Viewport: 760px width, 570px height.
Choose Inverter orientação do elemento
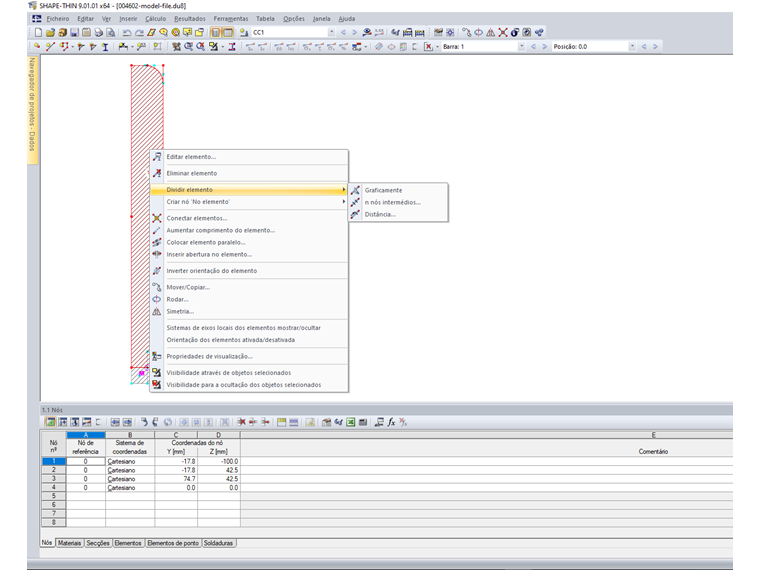pos(249,271)
